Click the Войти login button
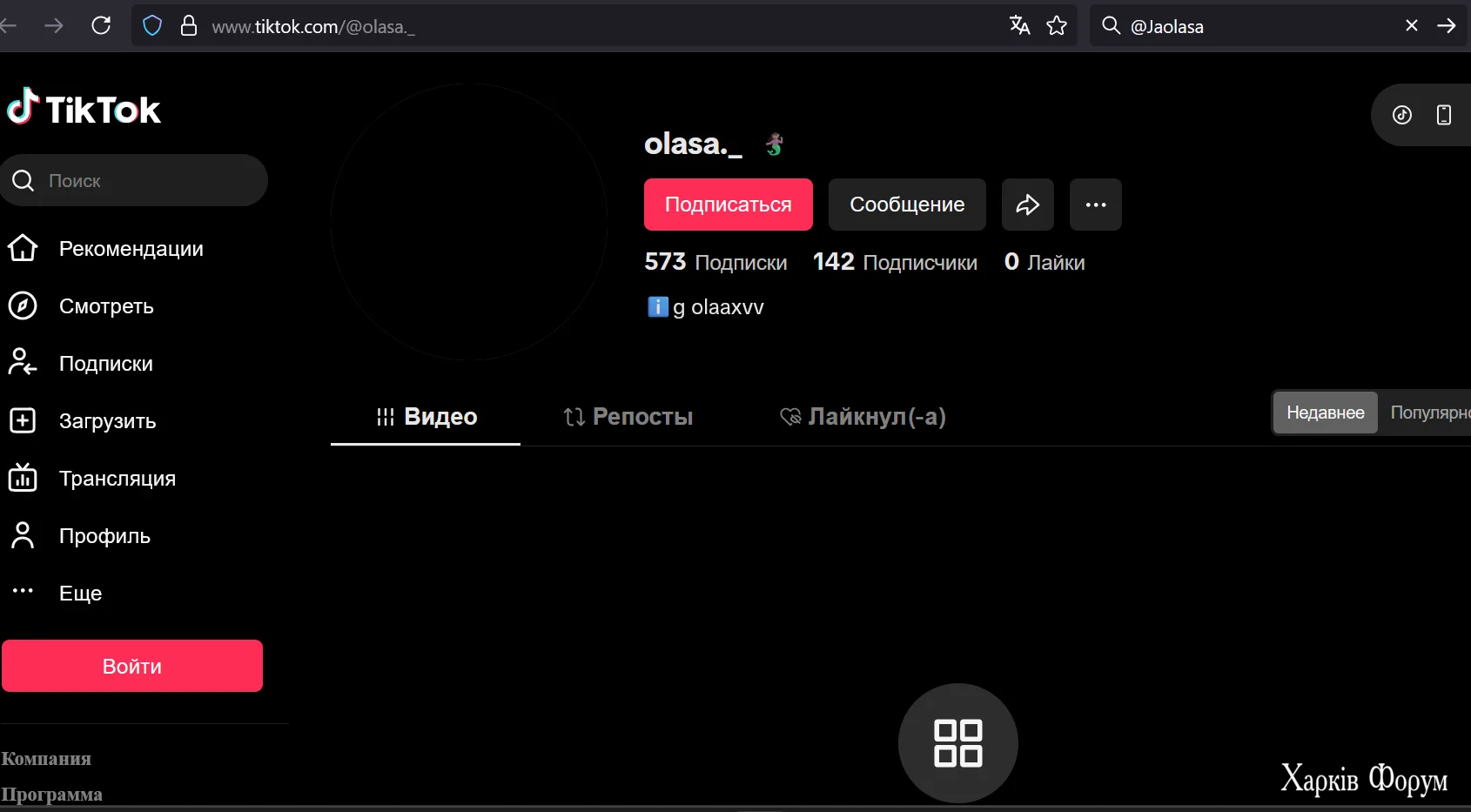 pos(132,666)
